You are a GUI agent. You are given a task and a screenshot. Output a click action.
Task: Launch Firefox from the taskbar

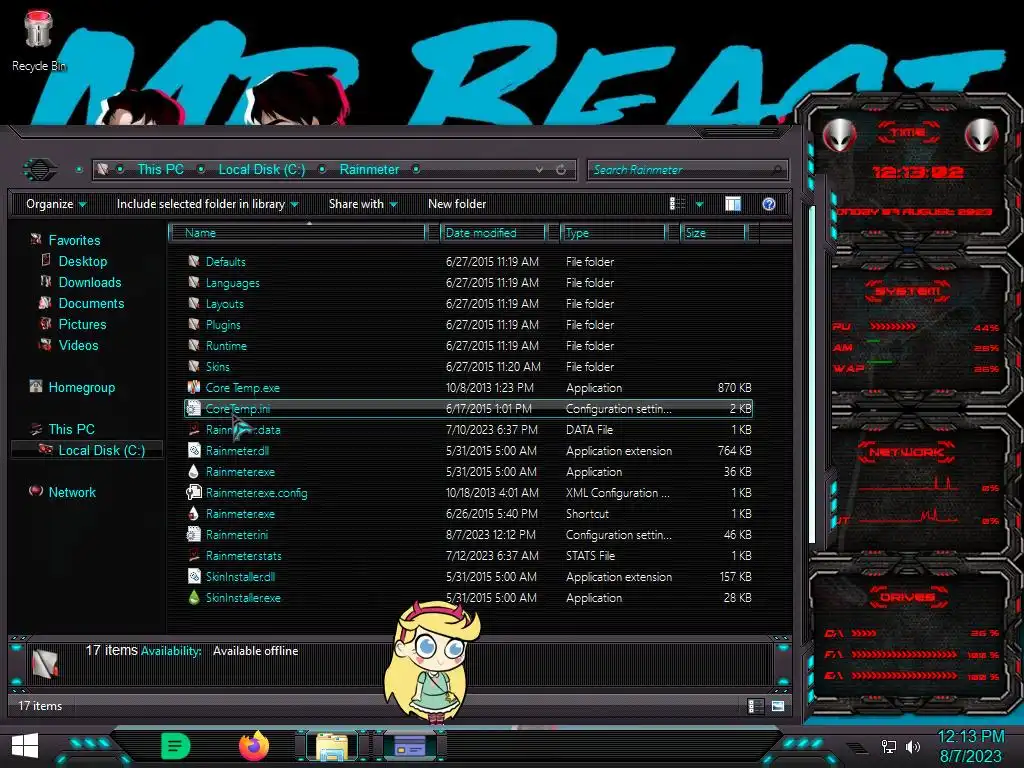click(254, 746)
